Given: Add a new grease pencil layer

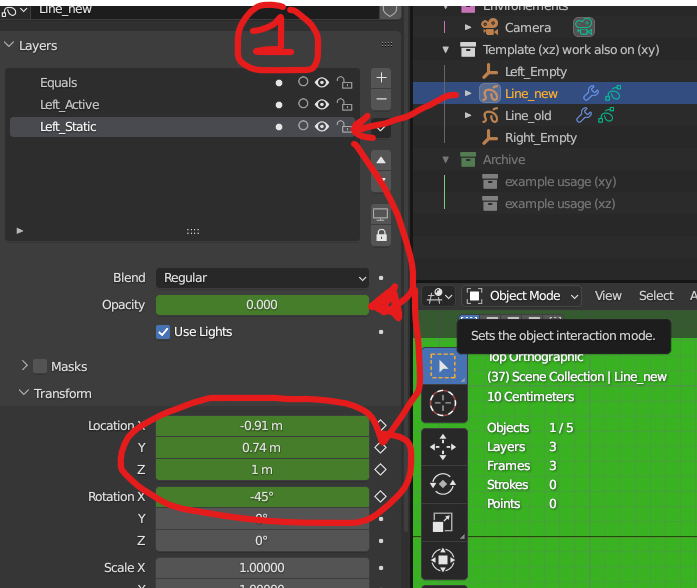Looking at the screenshot, I should coord(381,78).
